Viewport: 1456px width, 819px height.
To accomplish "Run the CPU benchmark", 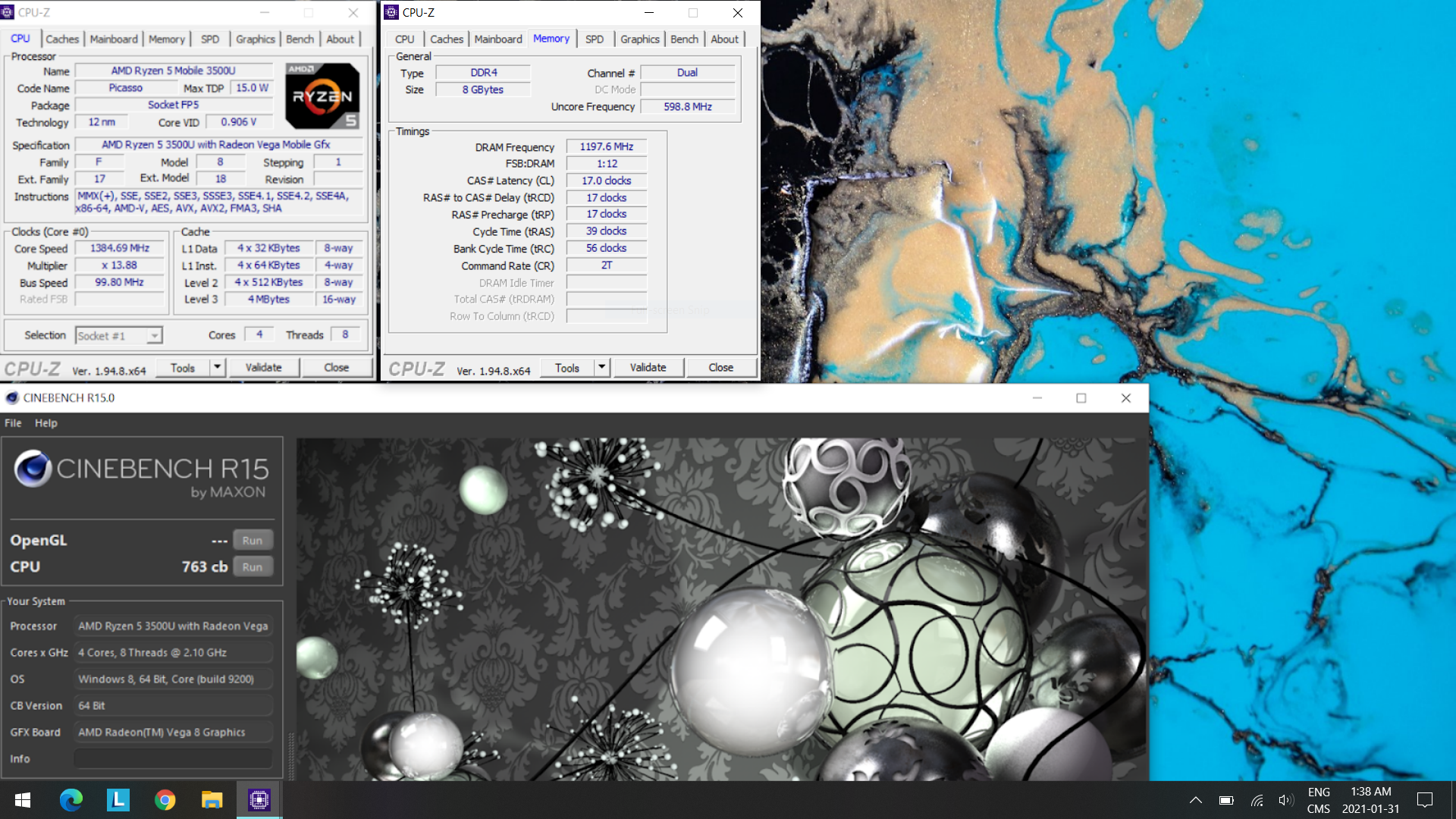I will pyautogui.click(x=253, y=567).
